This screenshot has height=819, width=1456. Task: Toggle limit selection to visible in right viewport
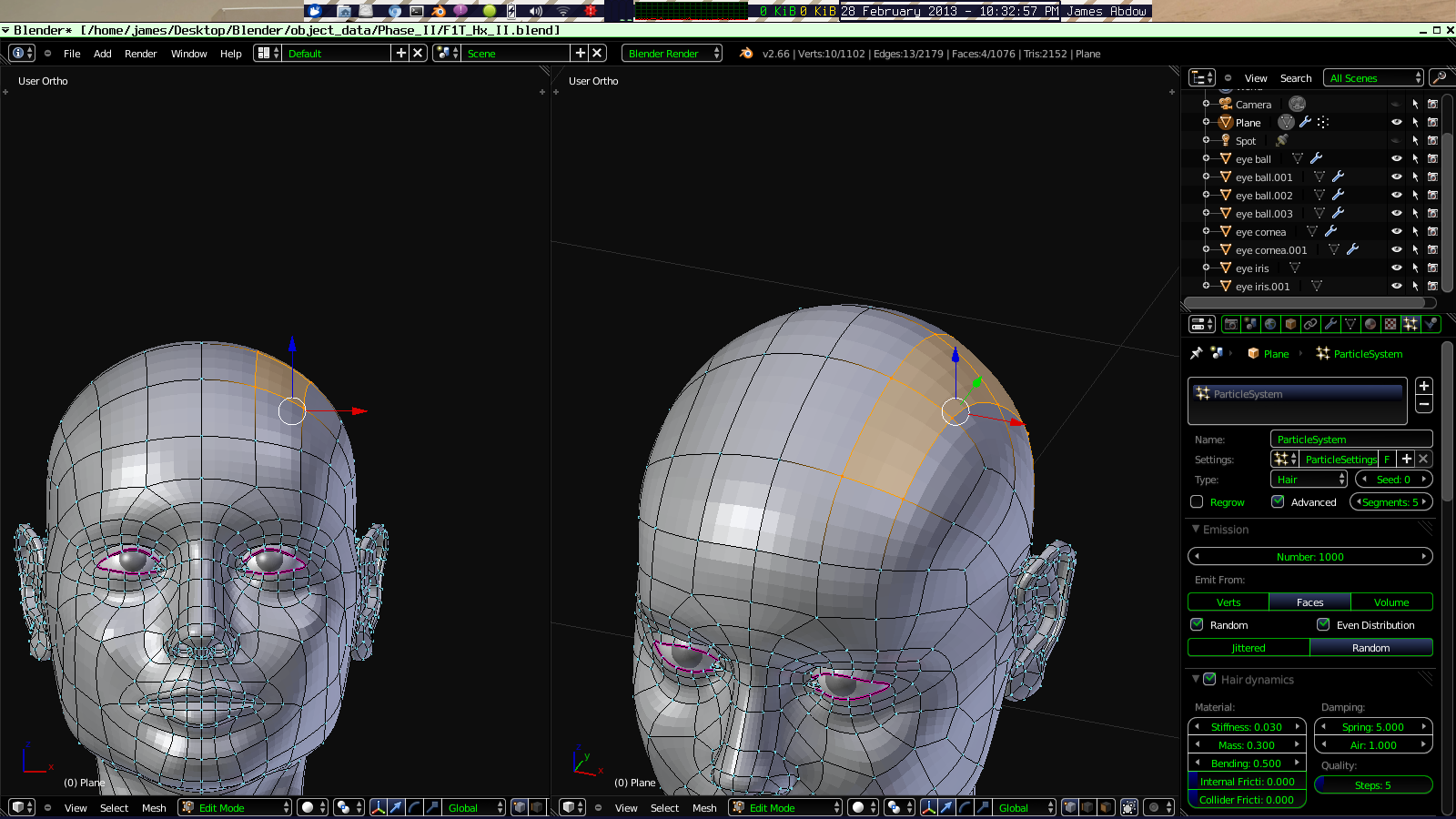1129,807
